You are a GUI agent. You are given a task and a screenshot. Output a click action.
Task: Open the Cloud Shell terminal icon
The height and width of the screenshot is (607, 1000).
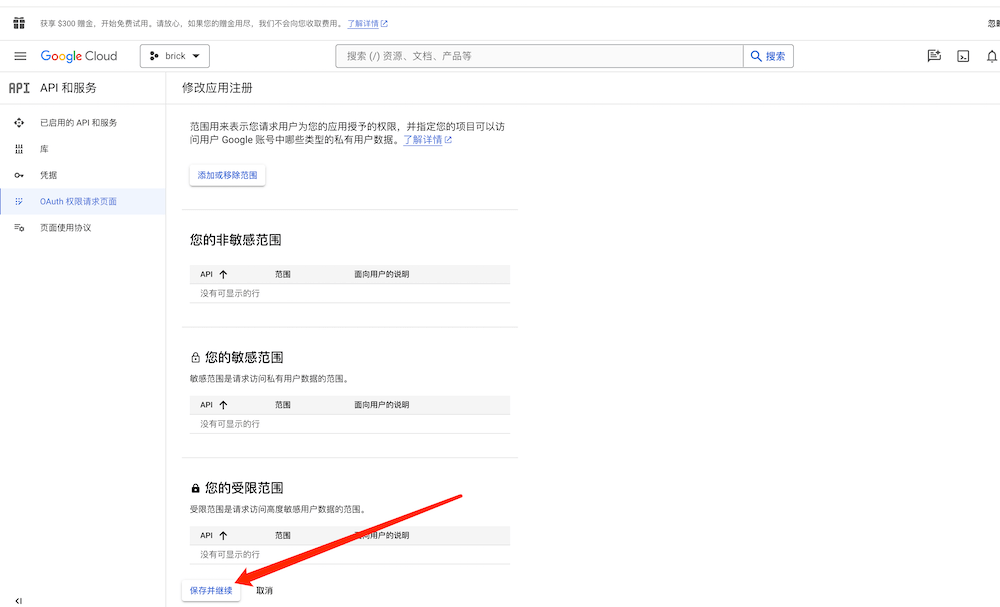(963, 56)
